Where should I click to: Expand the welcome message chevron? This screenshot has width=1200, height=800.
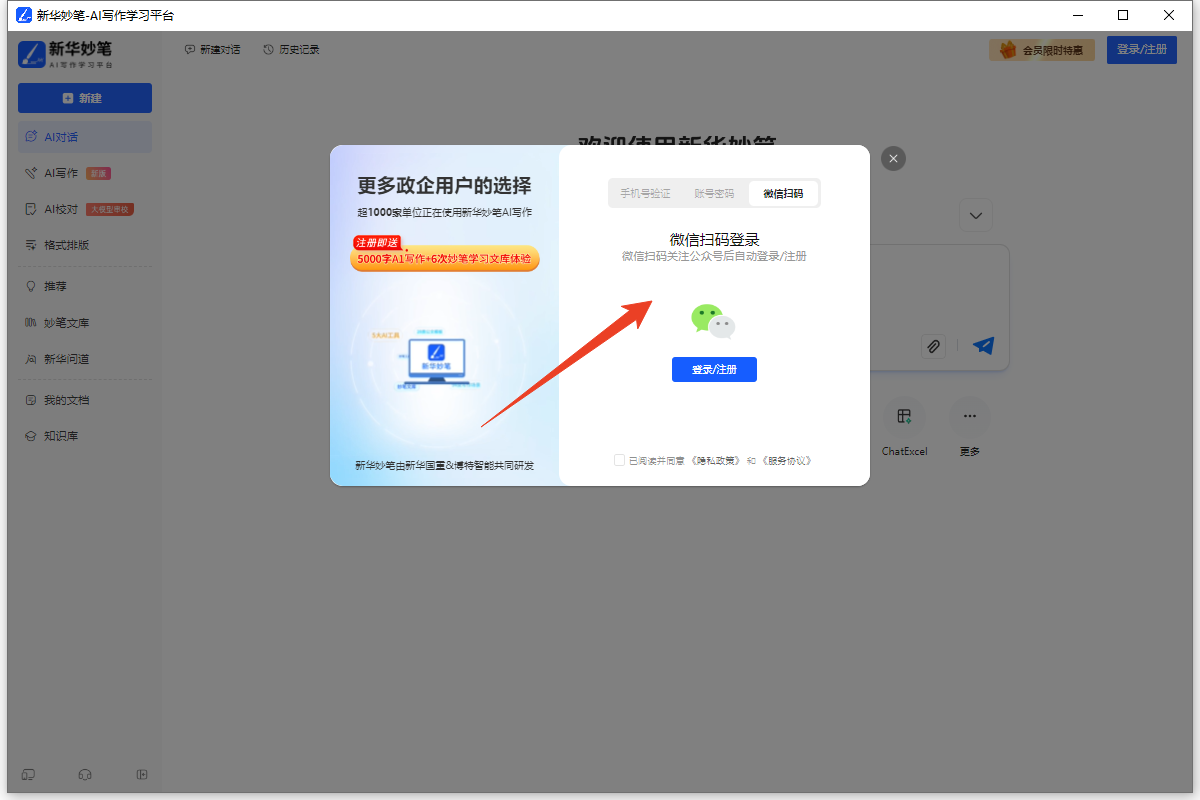click(975, 214)
